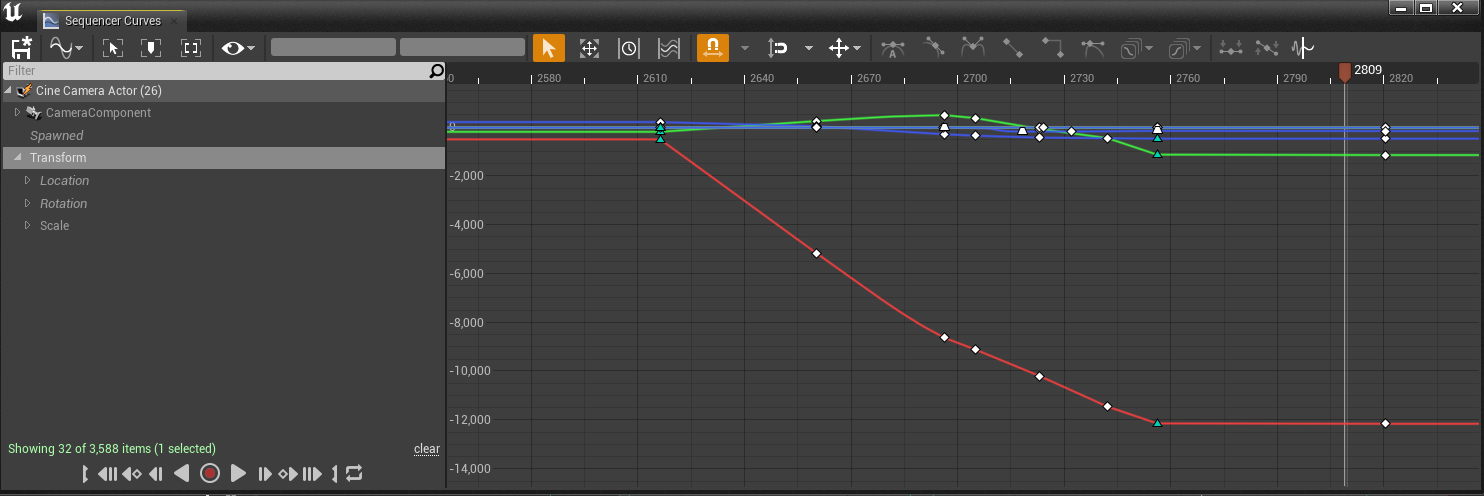This screenshot has width=1484, height=496.
Task: Set key tangent to weighted
Action: click(x=1093, y=47)
